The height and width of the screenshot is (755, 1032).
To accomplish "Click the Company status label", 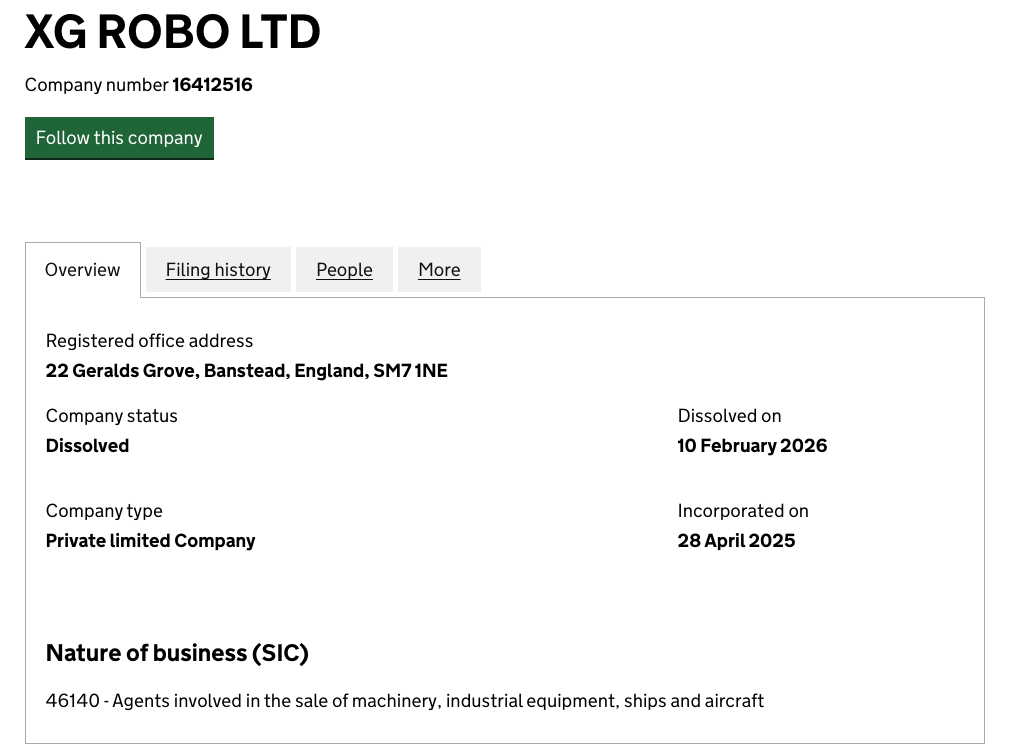I will tap(111, 416).
